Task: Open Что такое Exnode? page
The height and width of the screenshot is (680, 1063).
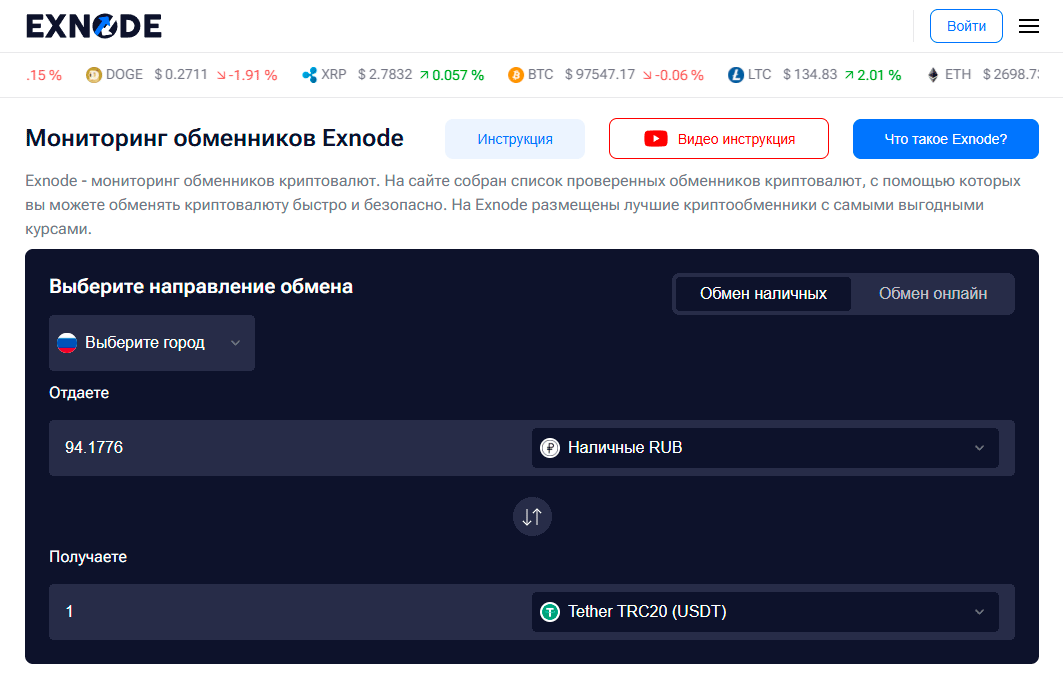Action: pyautogui.click(x=945, y=139)
